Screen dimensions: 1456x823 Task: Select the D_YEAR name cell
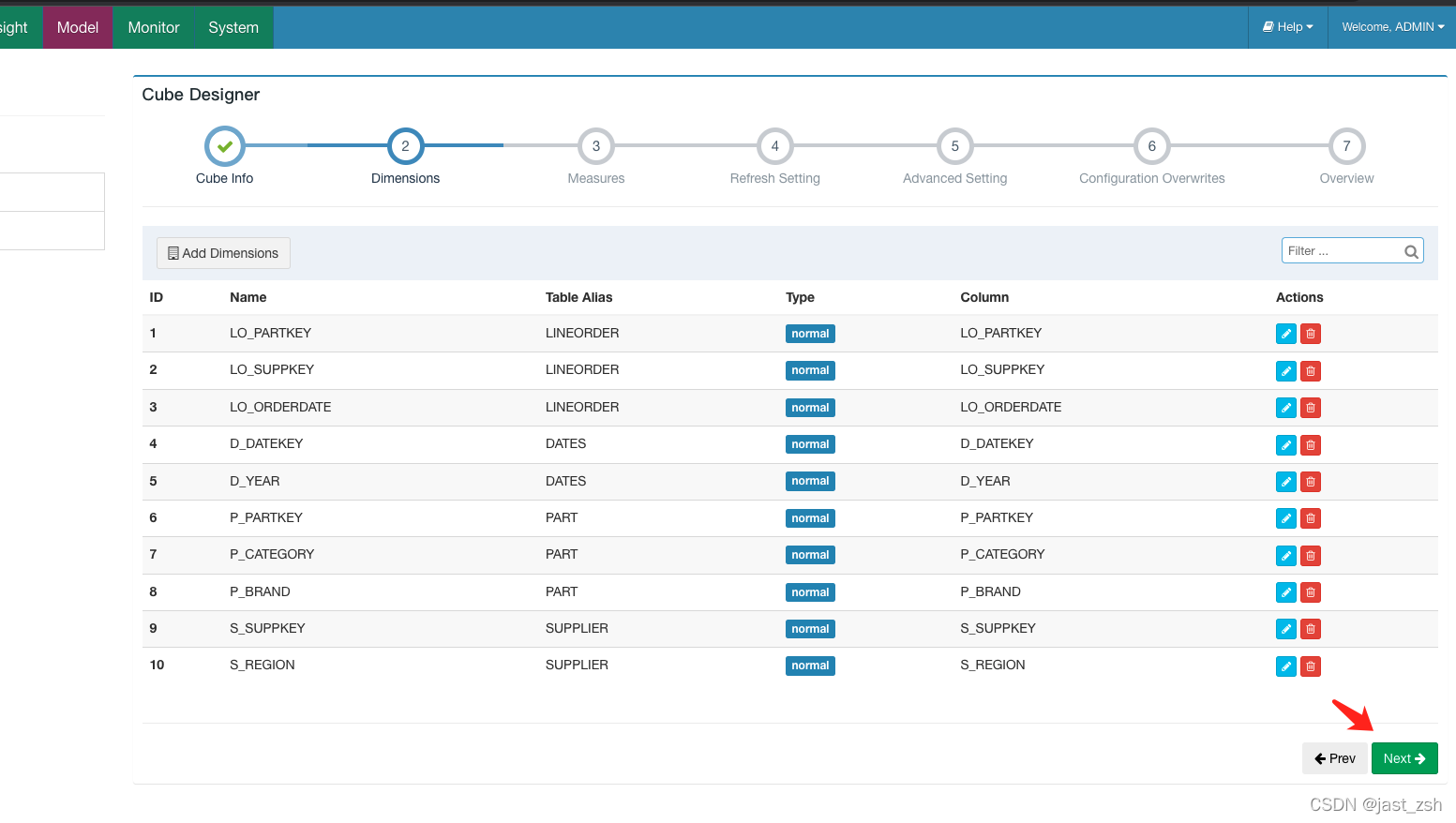click(255, 481)
